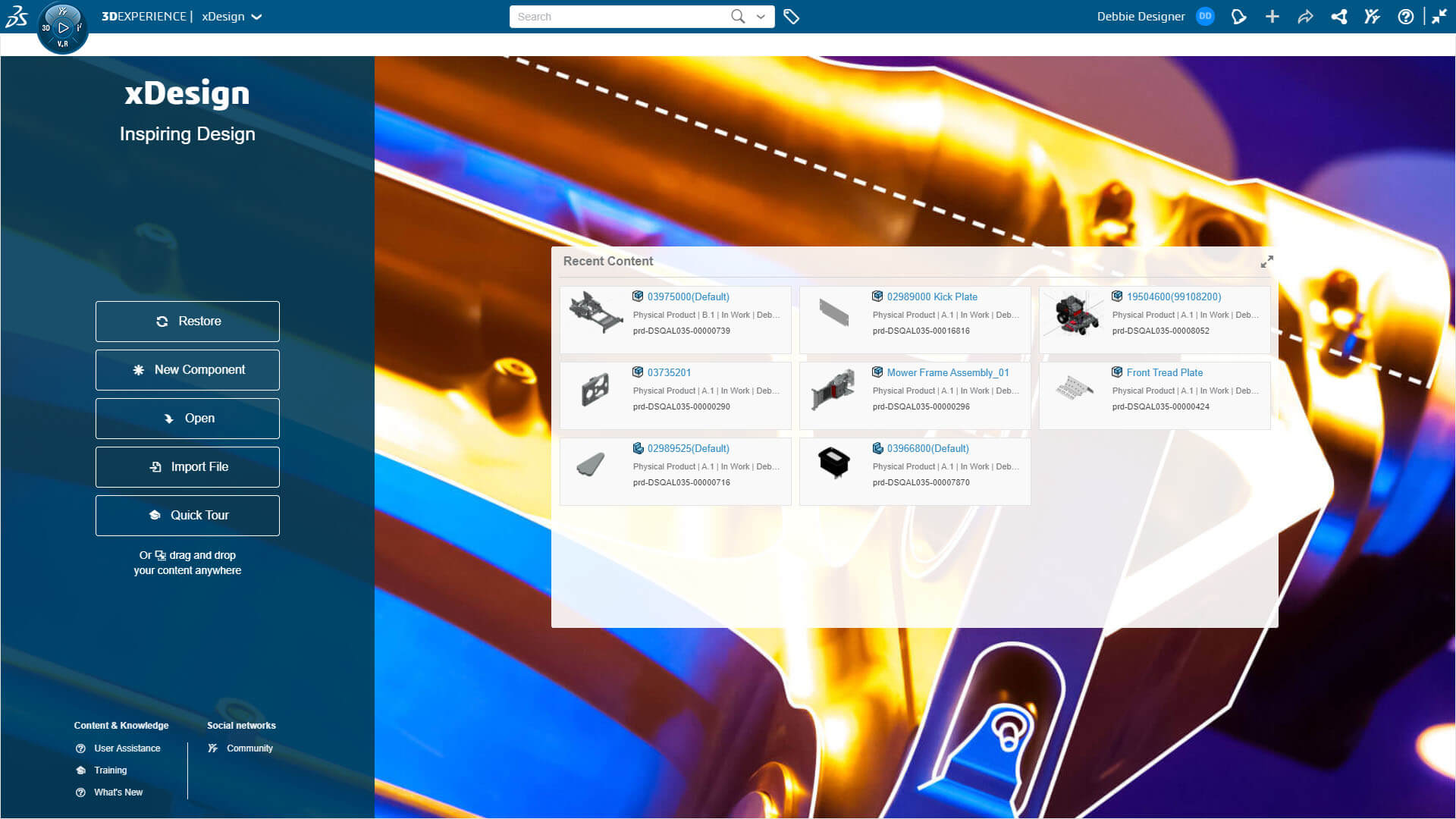Open the Community link
This screenshot has height=819, width=1456.
pos(249,748)
